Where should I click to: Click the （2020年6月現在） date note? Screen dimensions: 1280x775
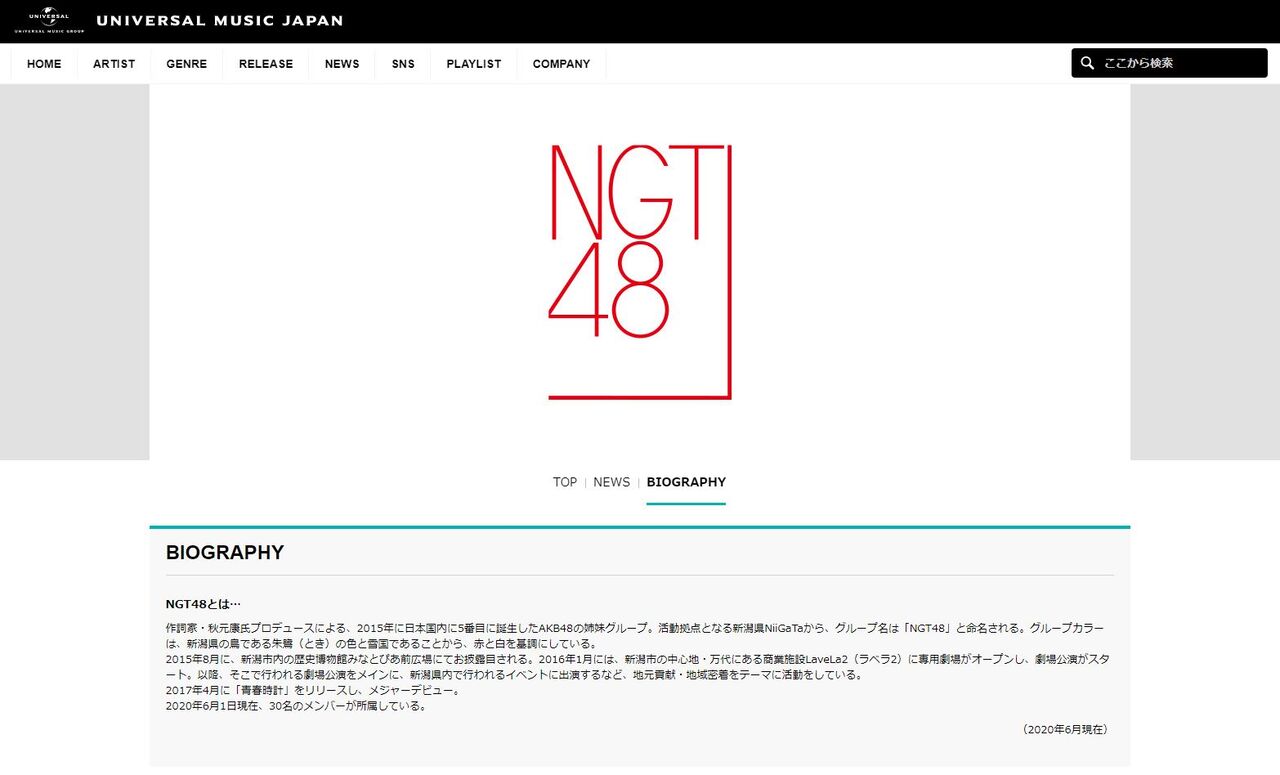[x=1065, y=730]
